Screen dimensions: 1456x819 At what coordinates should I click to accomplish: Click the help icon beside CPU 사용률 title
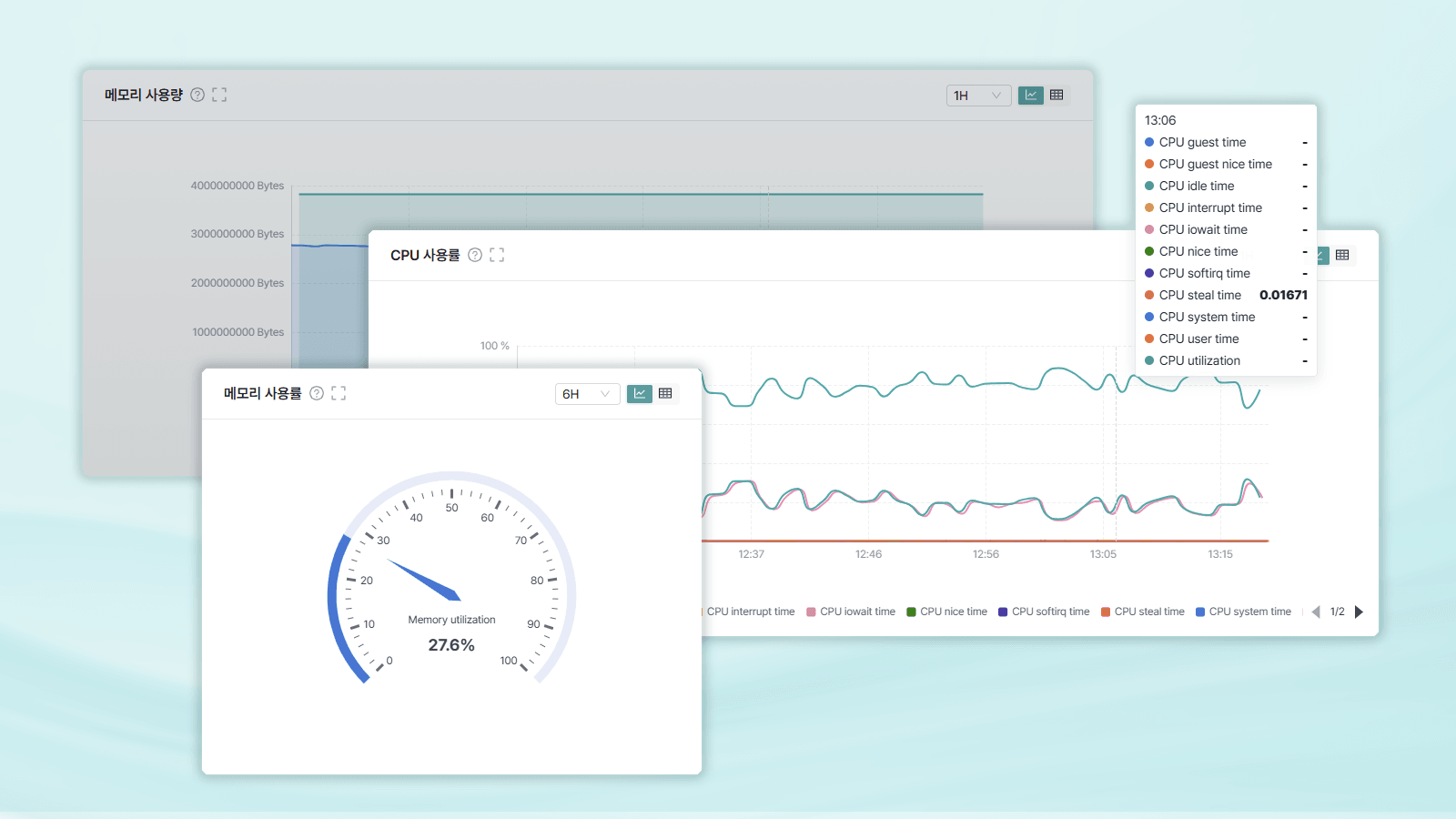pos(475,255)
